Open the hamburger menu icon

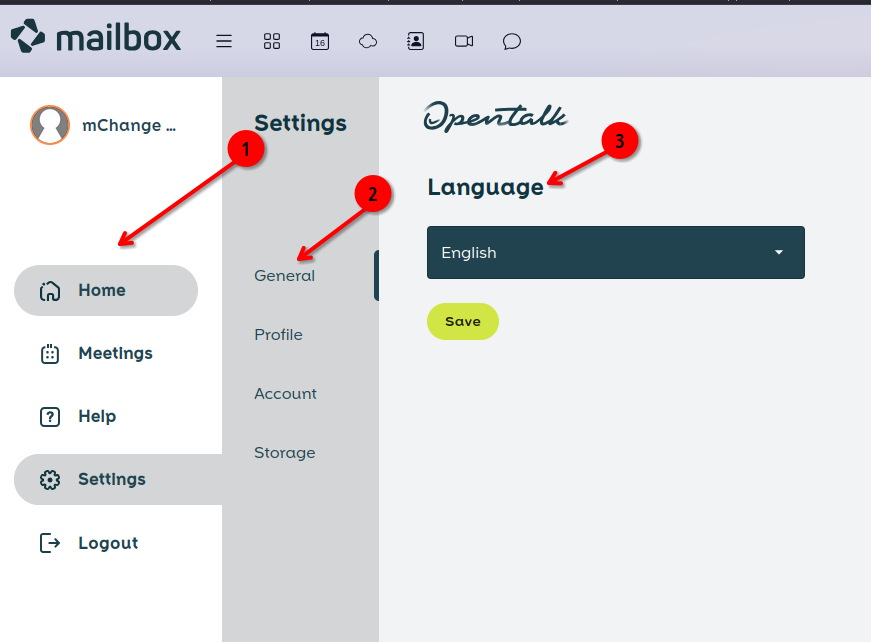(224, 41)
